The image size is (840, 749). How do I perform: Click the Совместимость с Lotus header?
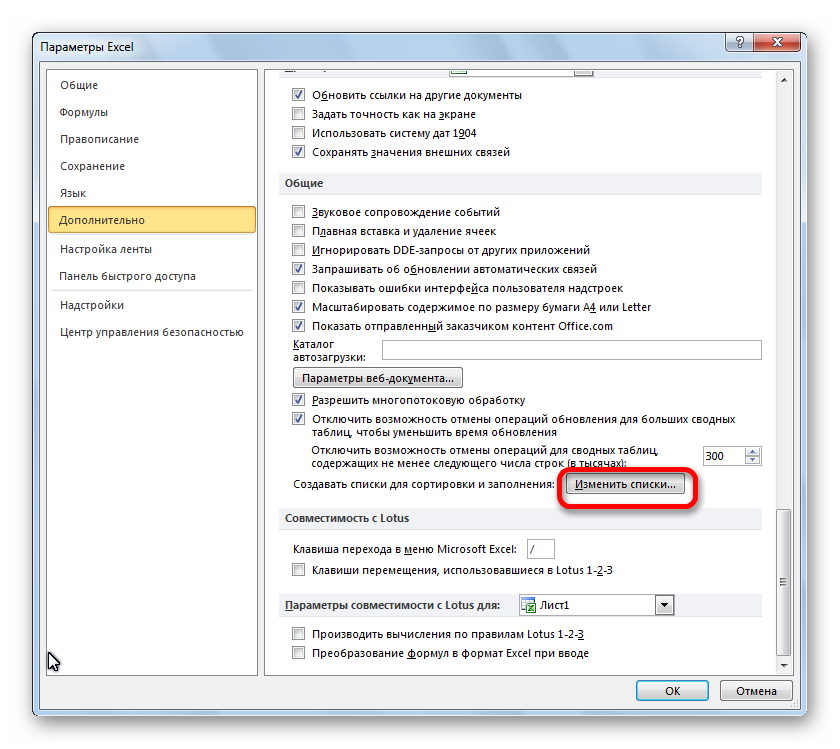point(347,518)
